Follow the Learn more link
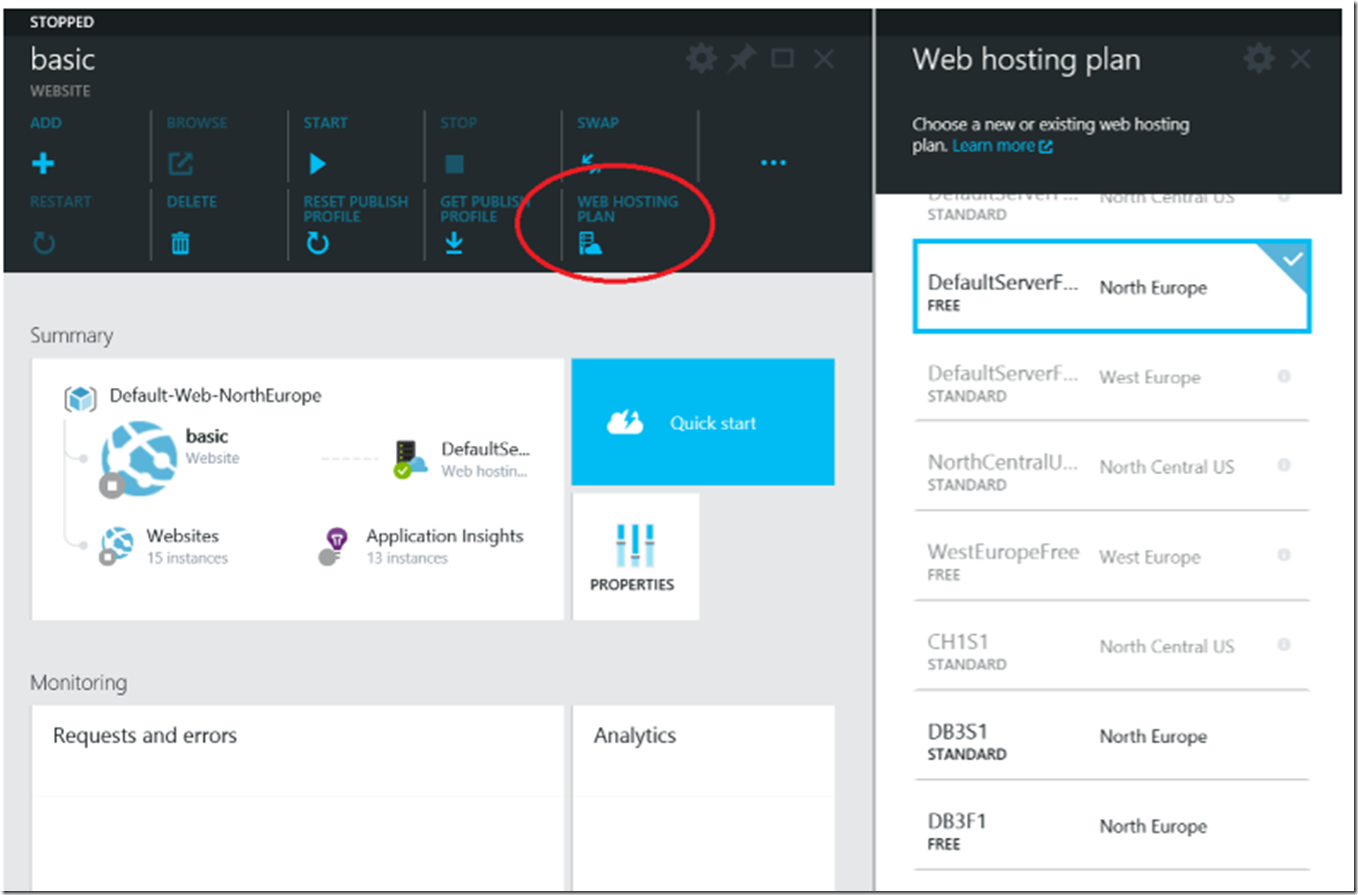The width and height of the screenshot is (1358, 895). 1002,146
